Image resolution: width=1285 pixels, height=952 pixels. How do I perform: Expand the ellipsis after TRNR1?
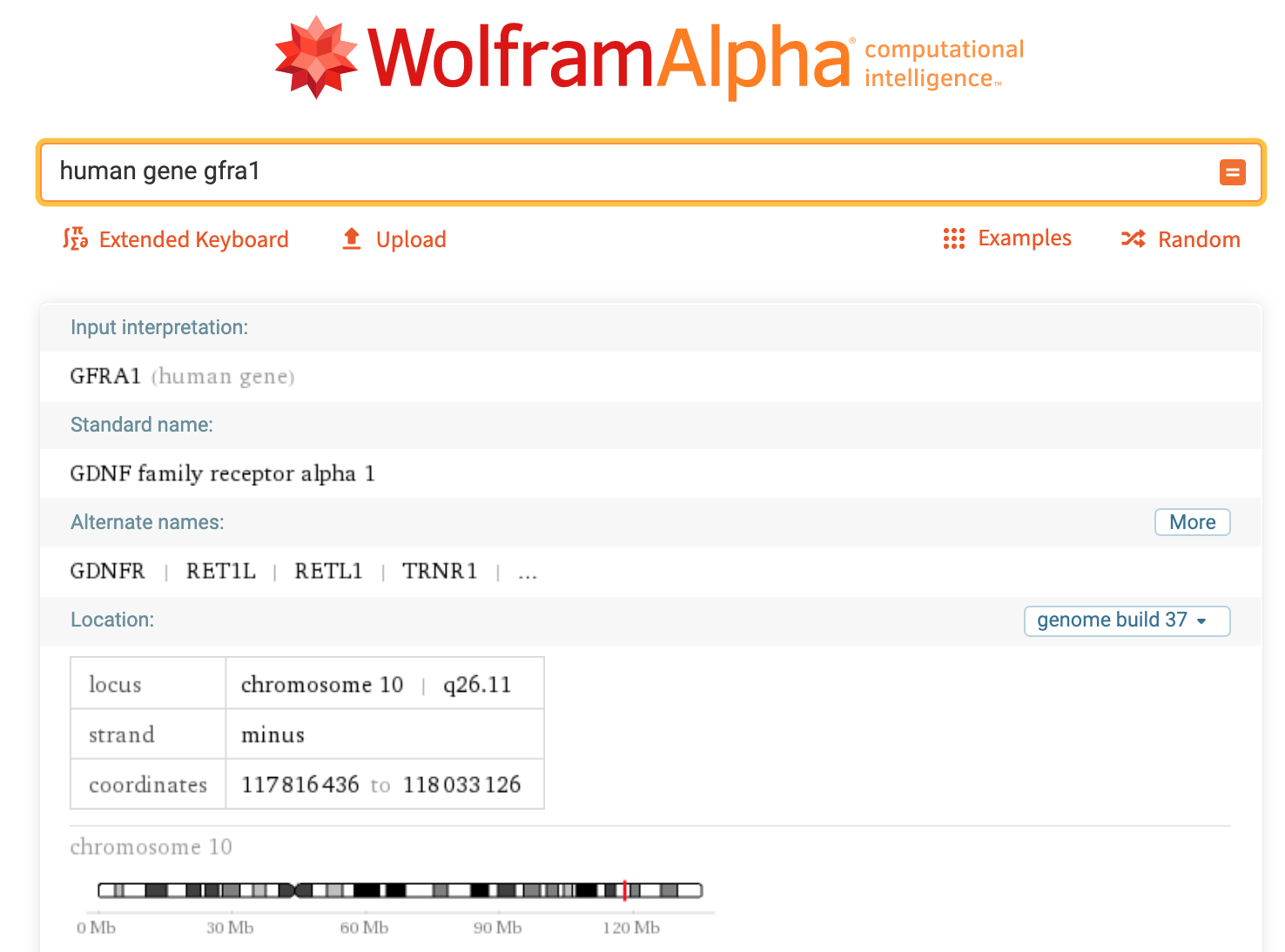tap(527, 572)
